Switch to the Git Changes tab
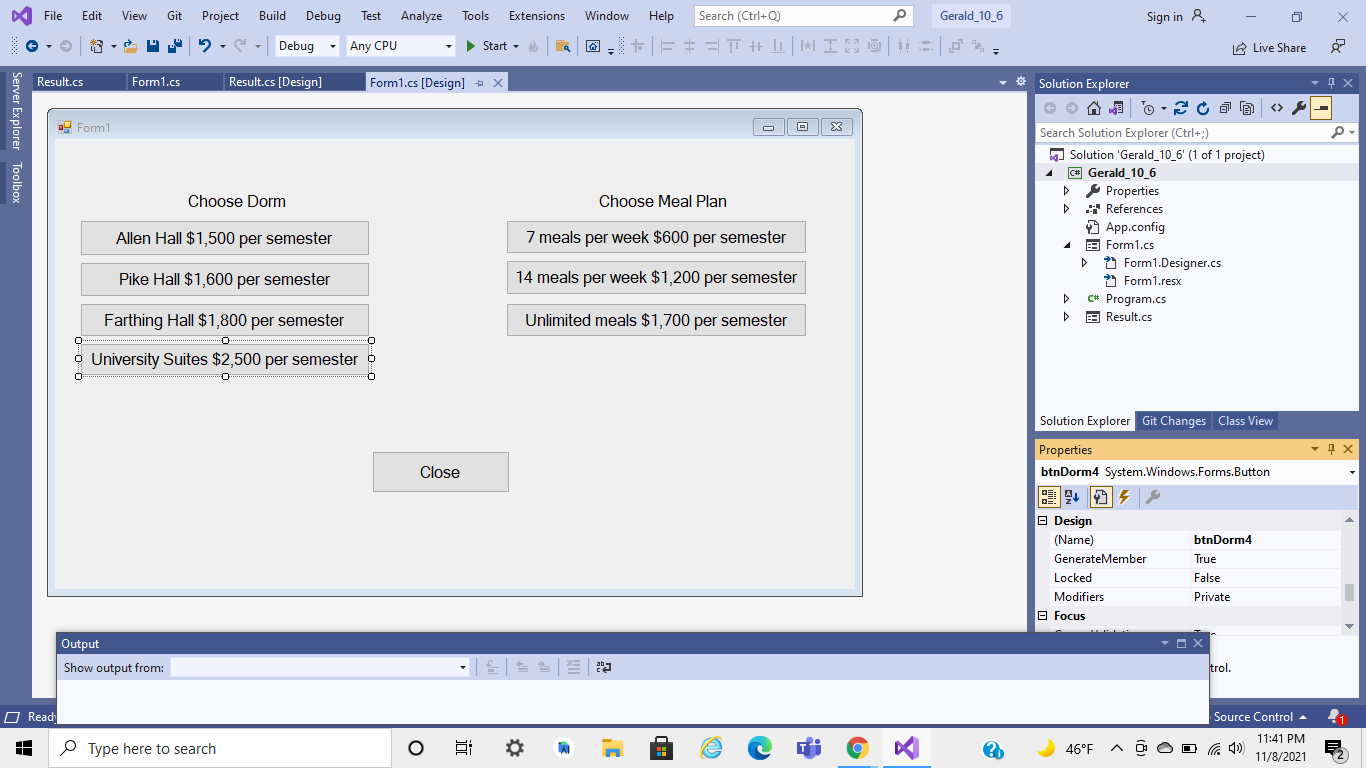Viewport: 1366px width, 768px height. (1173, 420)
